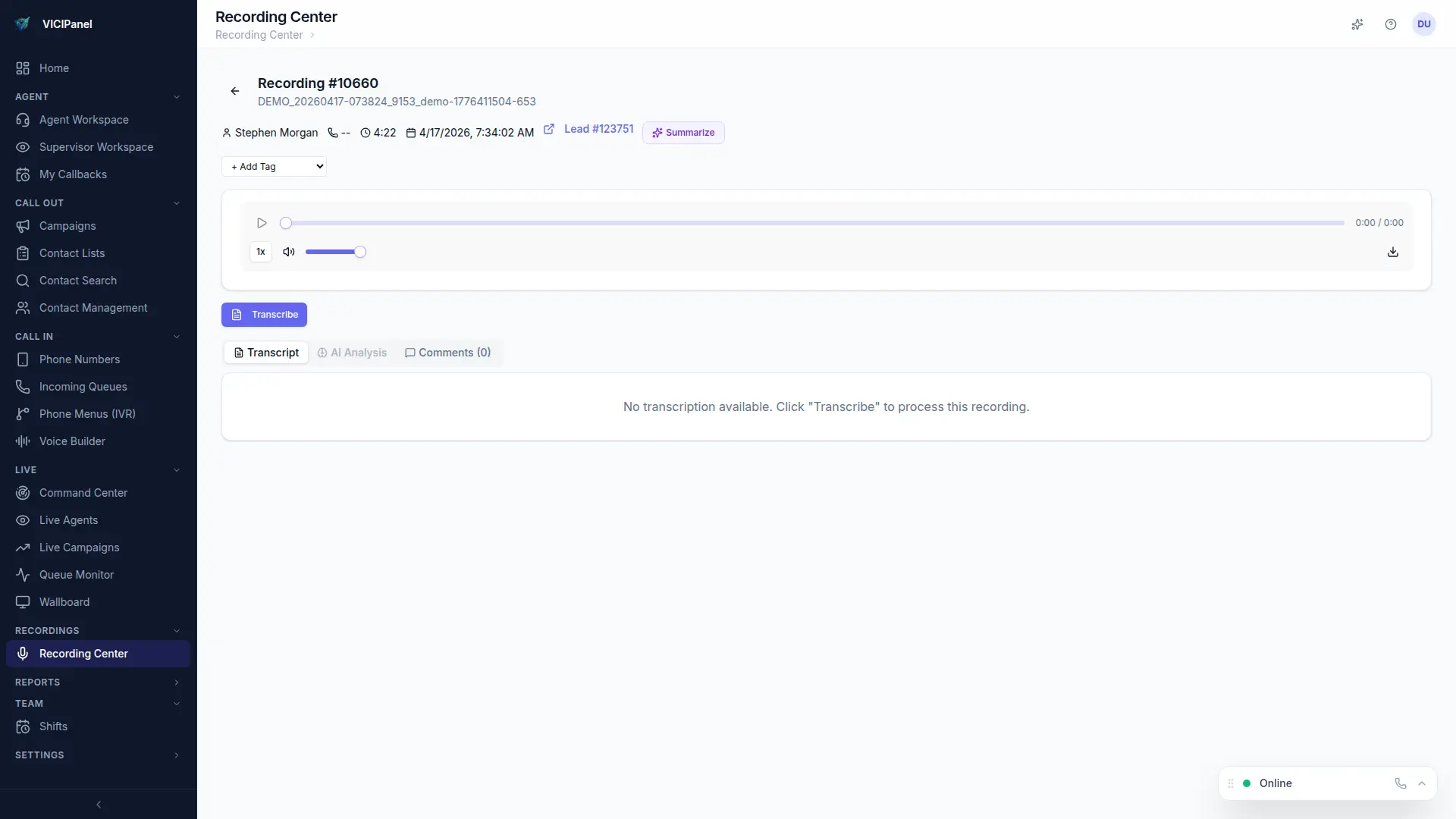
Task: Toggle the pin icon in the header
Action: click(x=1357, y=24)
